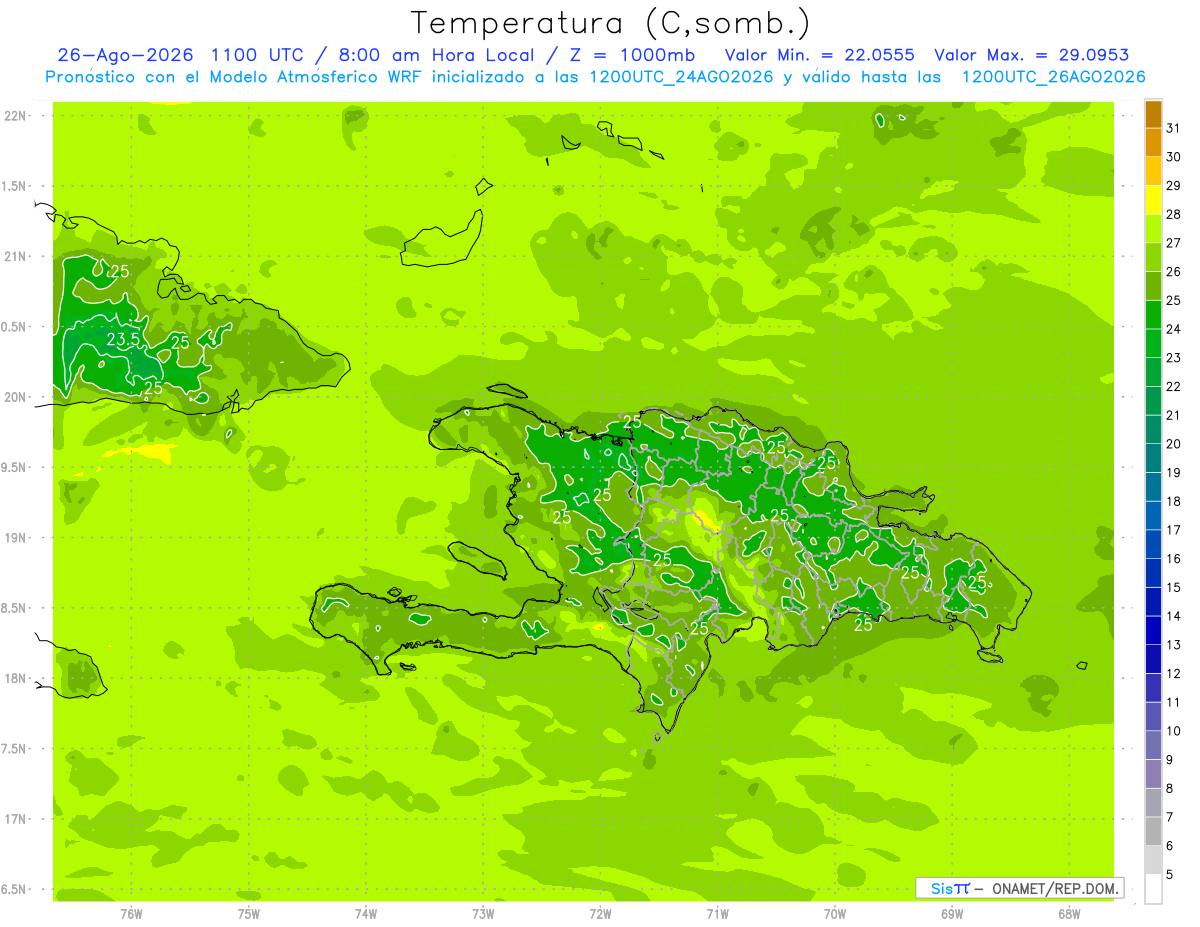The width and height of the screenshot is (1200, 927).
Task: Click the colorbar label "10"
Action: point(1174,731)
